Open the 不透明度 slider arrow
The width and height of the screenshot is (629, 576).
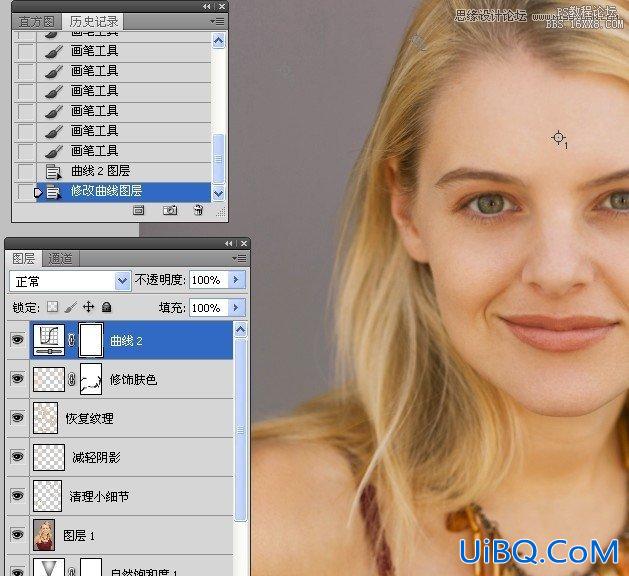[x=236, y=280]
